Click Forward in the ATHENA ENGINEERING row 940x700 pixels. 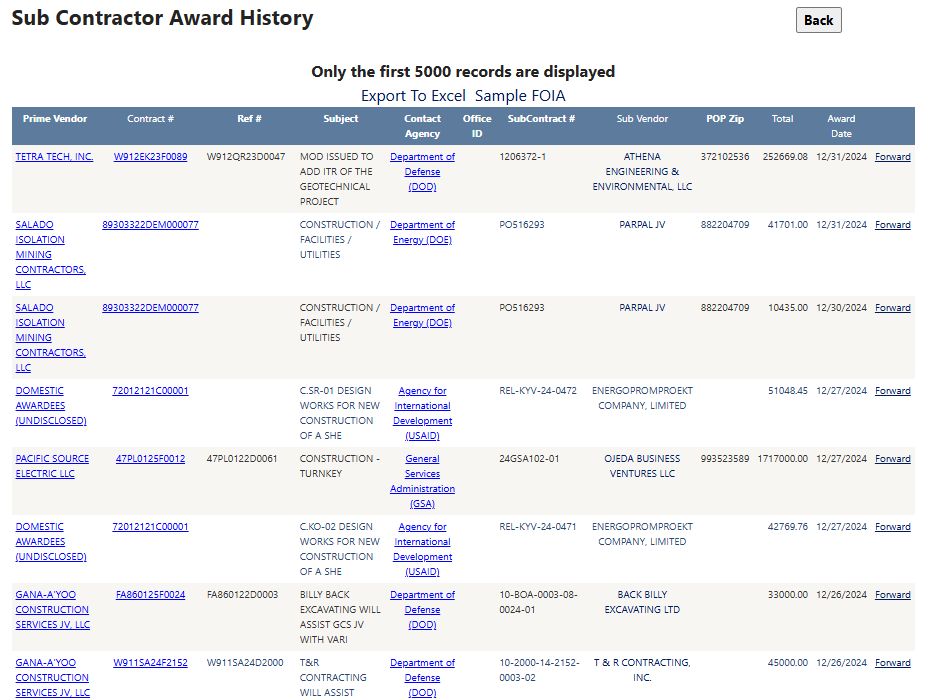[893, 156]
